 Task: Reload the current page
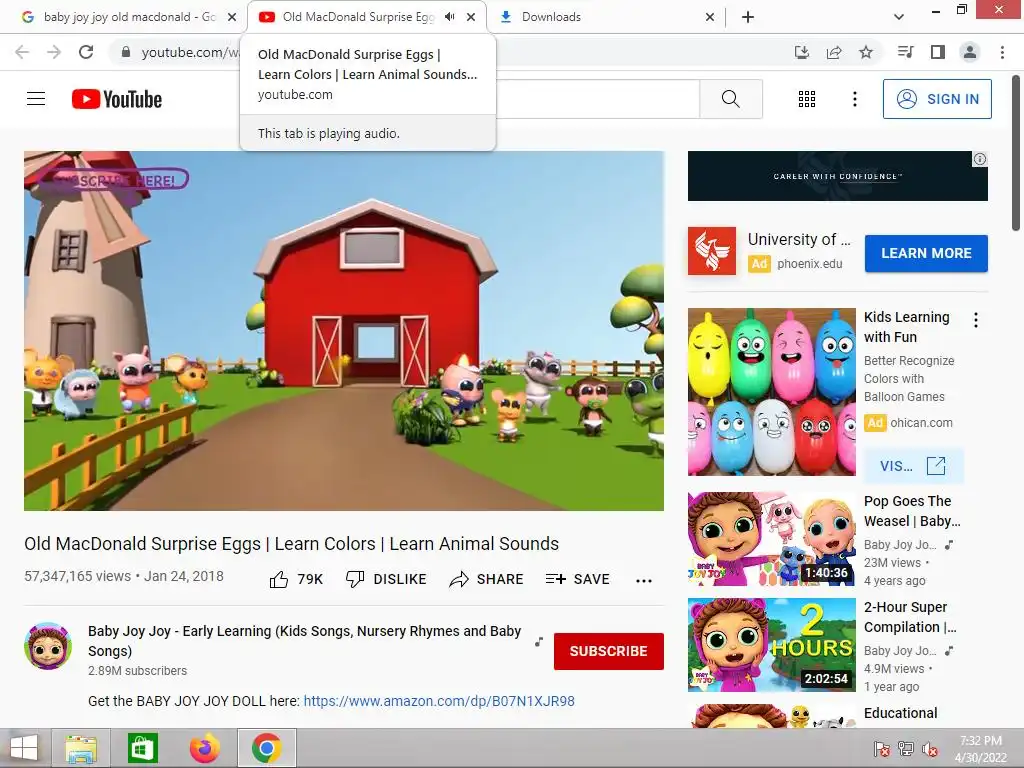tap(86, 52)
